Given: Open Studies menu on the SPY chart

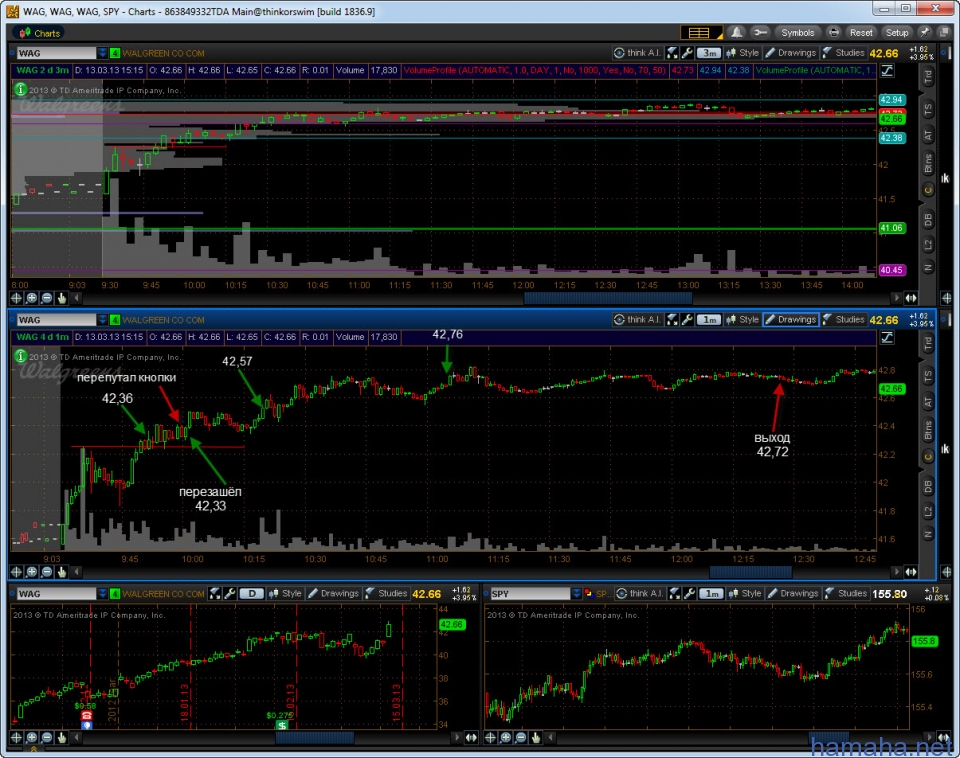Looking at the screenshot, I should pyautogui.click(x=846, y=593).
